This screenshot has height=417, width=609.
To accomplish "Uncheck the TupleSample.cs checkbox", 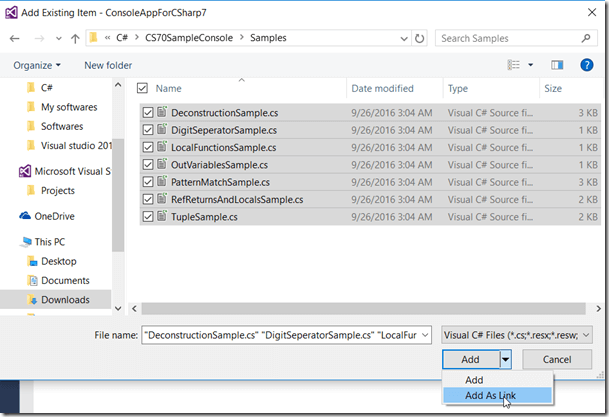I will coord(148,216).
